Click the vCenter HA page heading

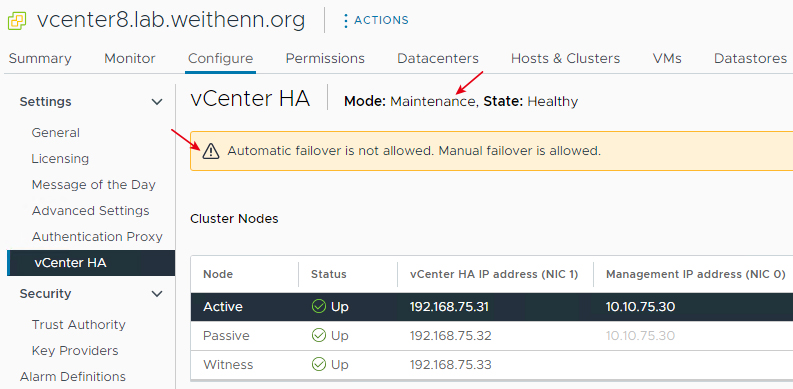[250, 99]
